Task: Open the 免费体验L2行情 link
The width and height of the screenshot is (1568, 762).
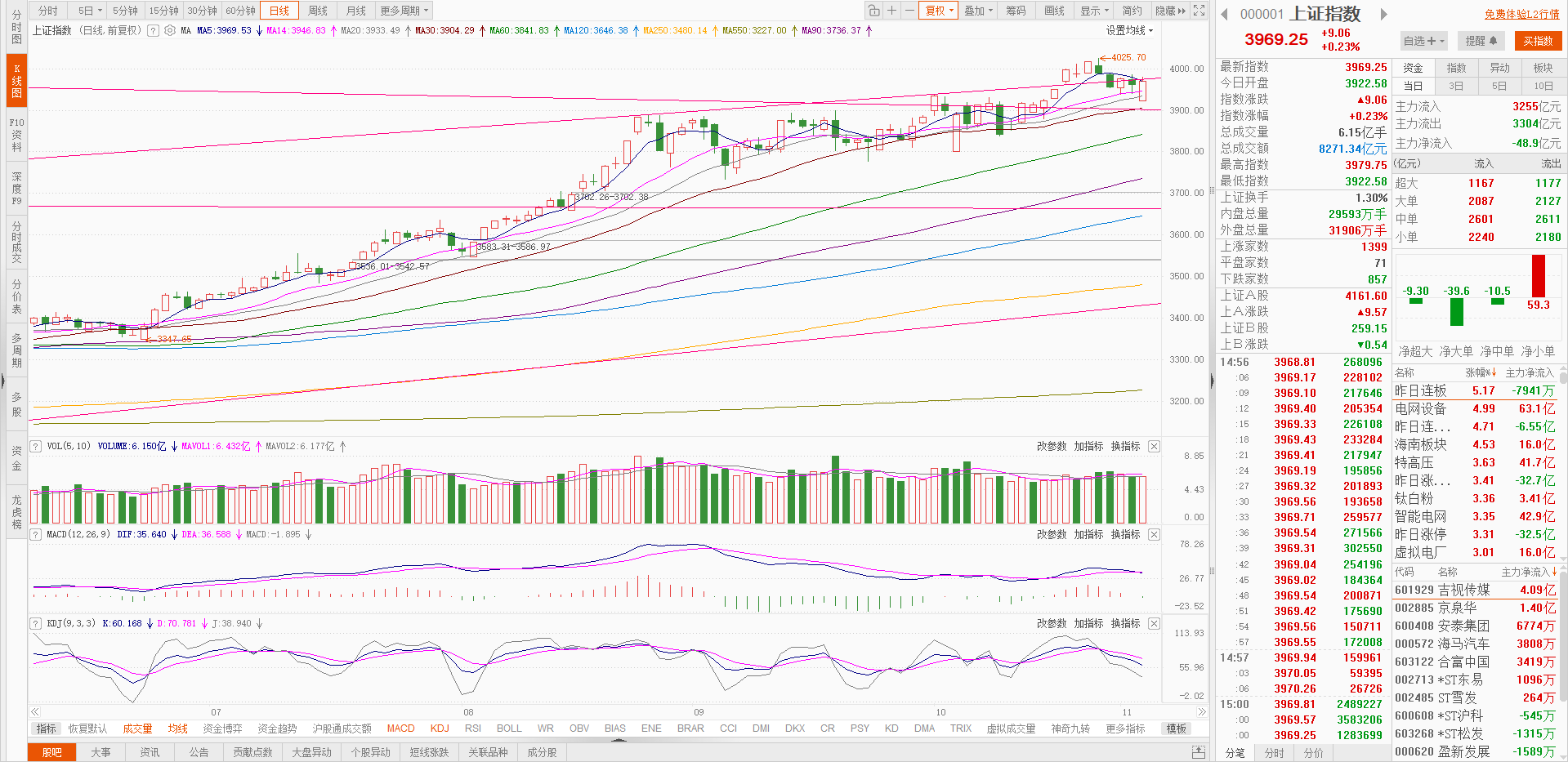Action: pyautogui.click(x=1521, y=14)
